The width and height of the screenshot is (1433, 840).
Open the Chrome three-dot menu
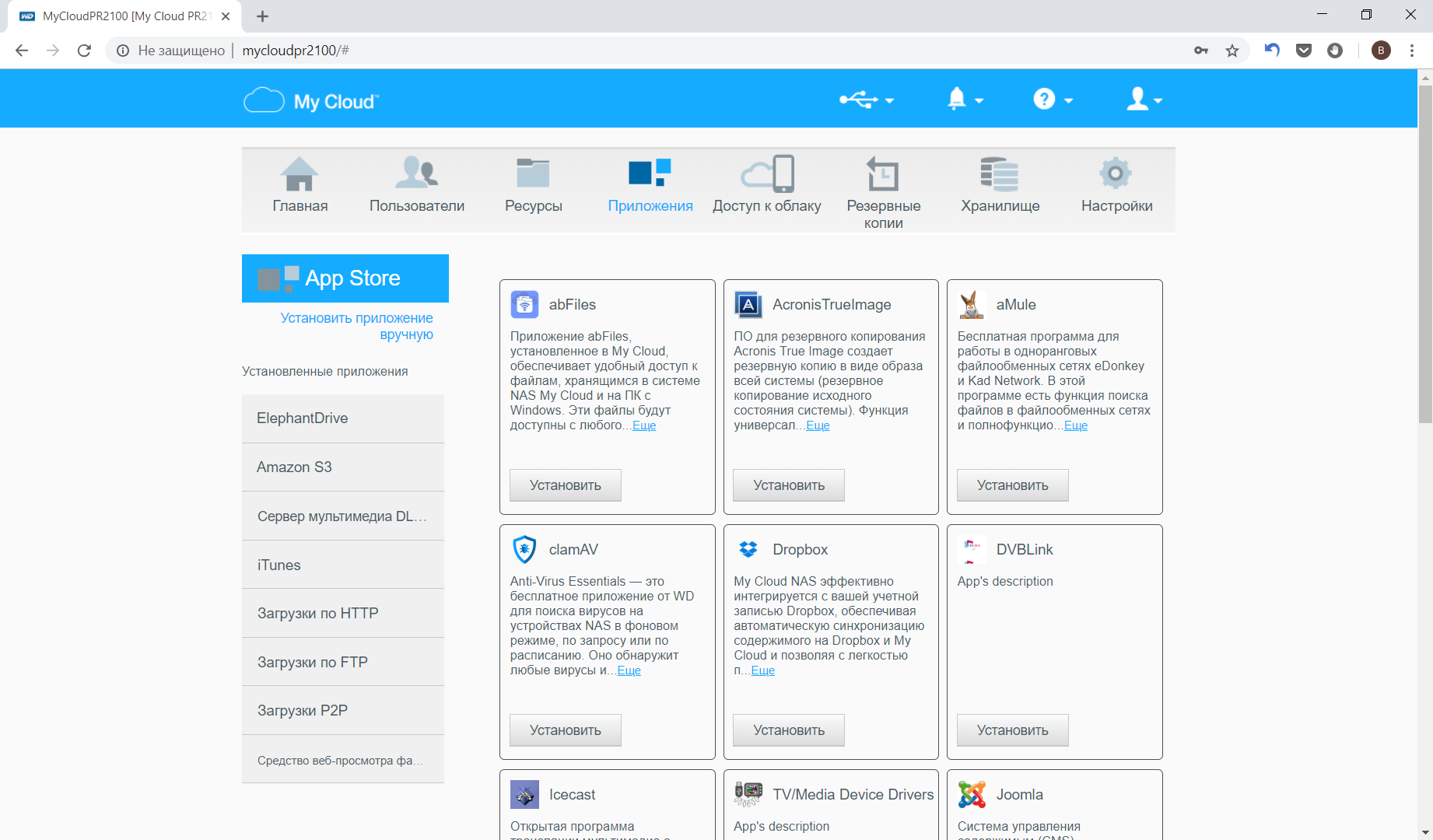point(1412,51)
